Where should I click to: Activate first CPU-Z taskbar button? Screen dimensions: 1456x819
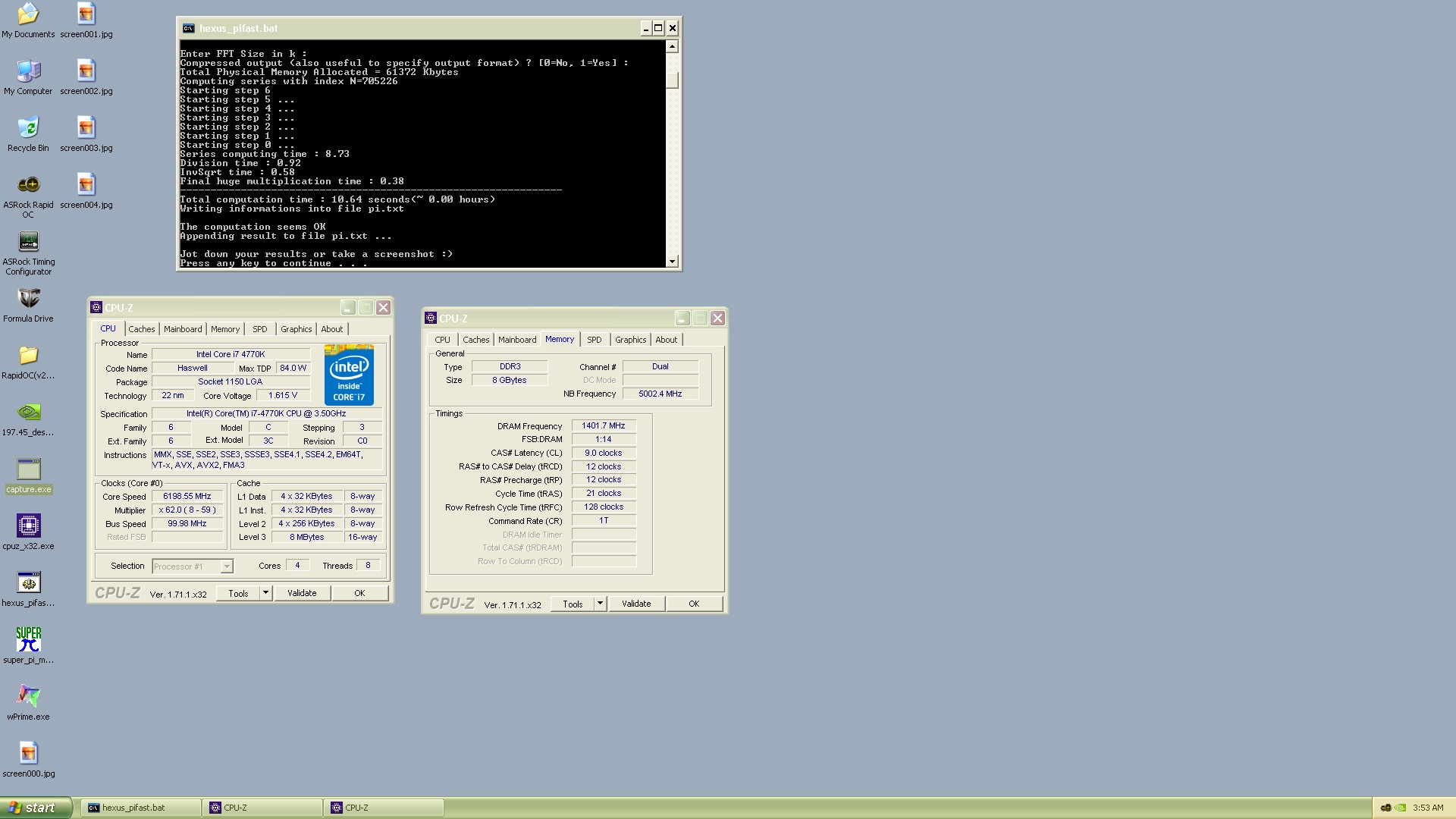coord(262,808)
